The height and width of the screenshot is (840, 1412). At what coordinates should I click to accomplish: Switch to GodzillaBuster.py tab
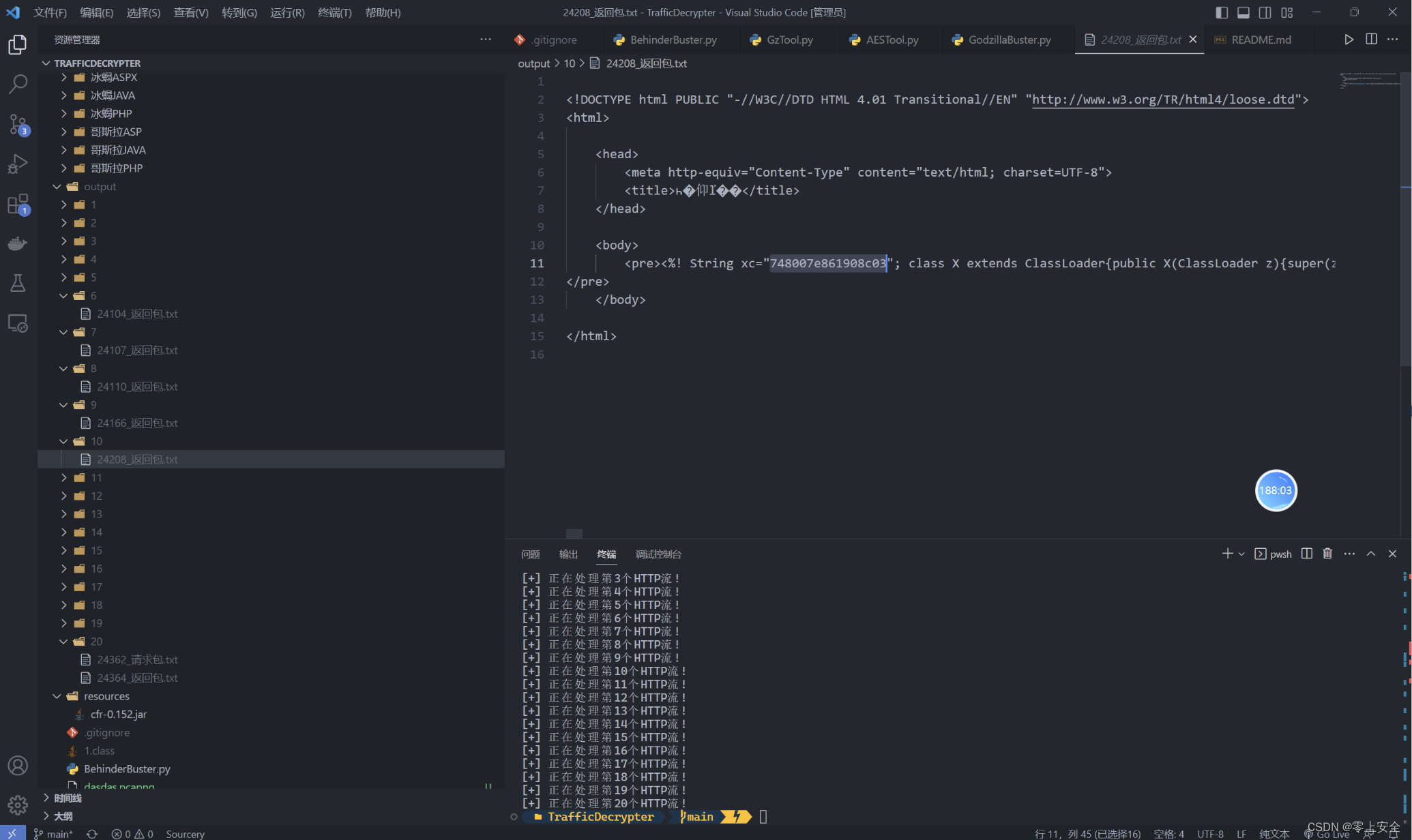[1009, 40]
